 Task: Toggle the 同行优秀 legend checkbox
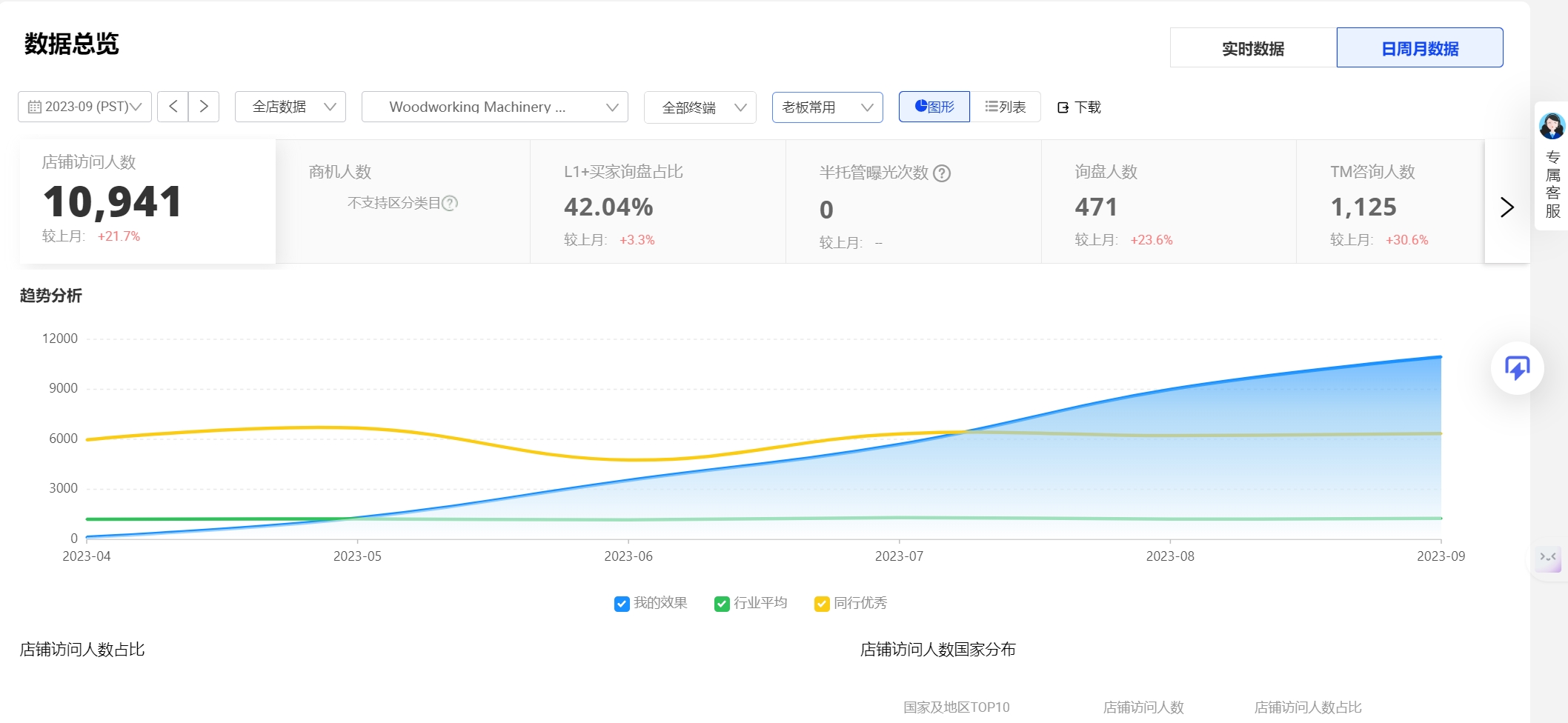822,604
